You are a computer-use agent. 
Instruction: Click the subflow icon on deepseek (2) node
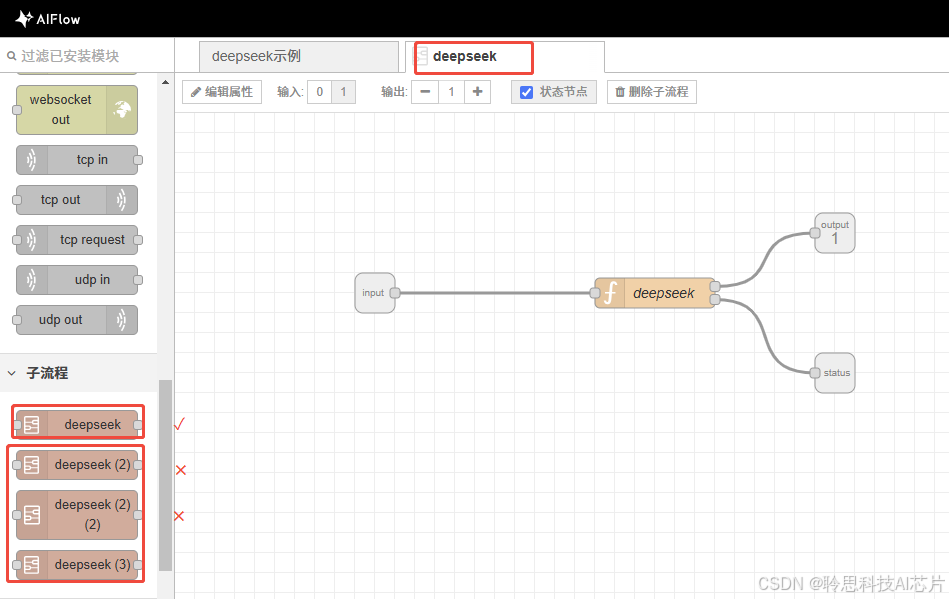pos(31,465)
